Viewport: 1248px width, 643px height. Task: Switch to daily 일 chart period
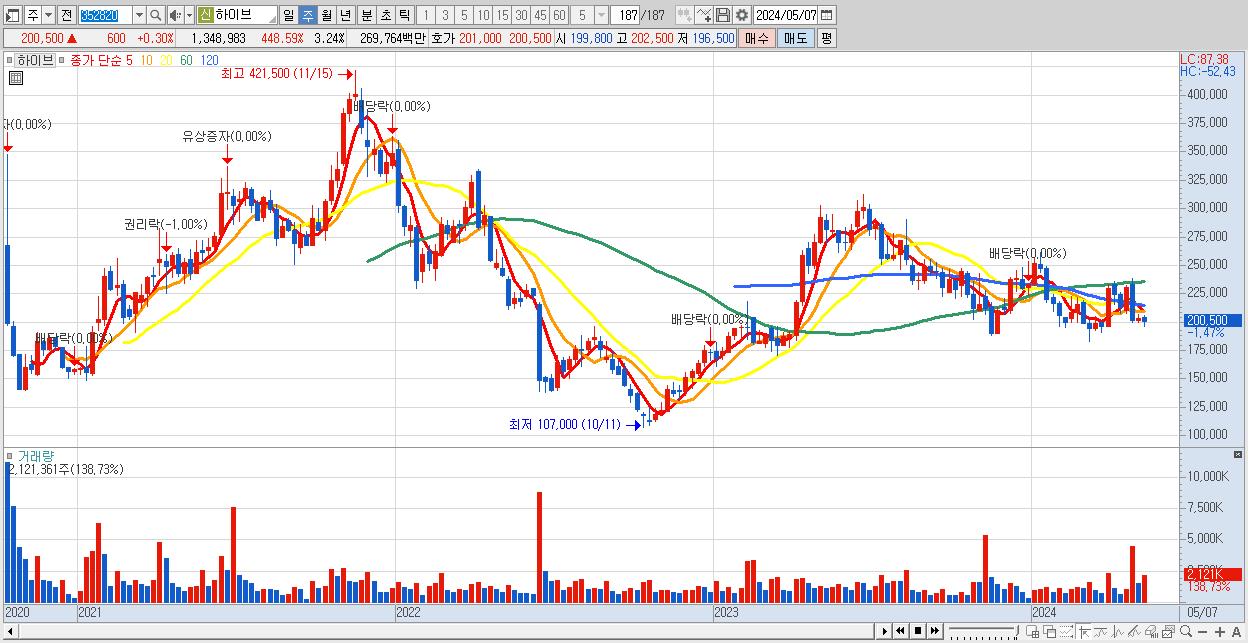(288, 15)
